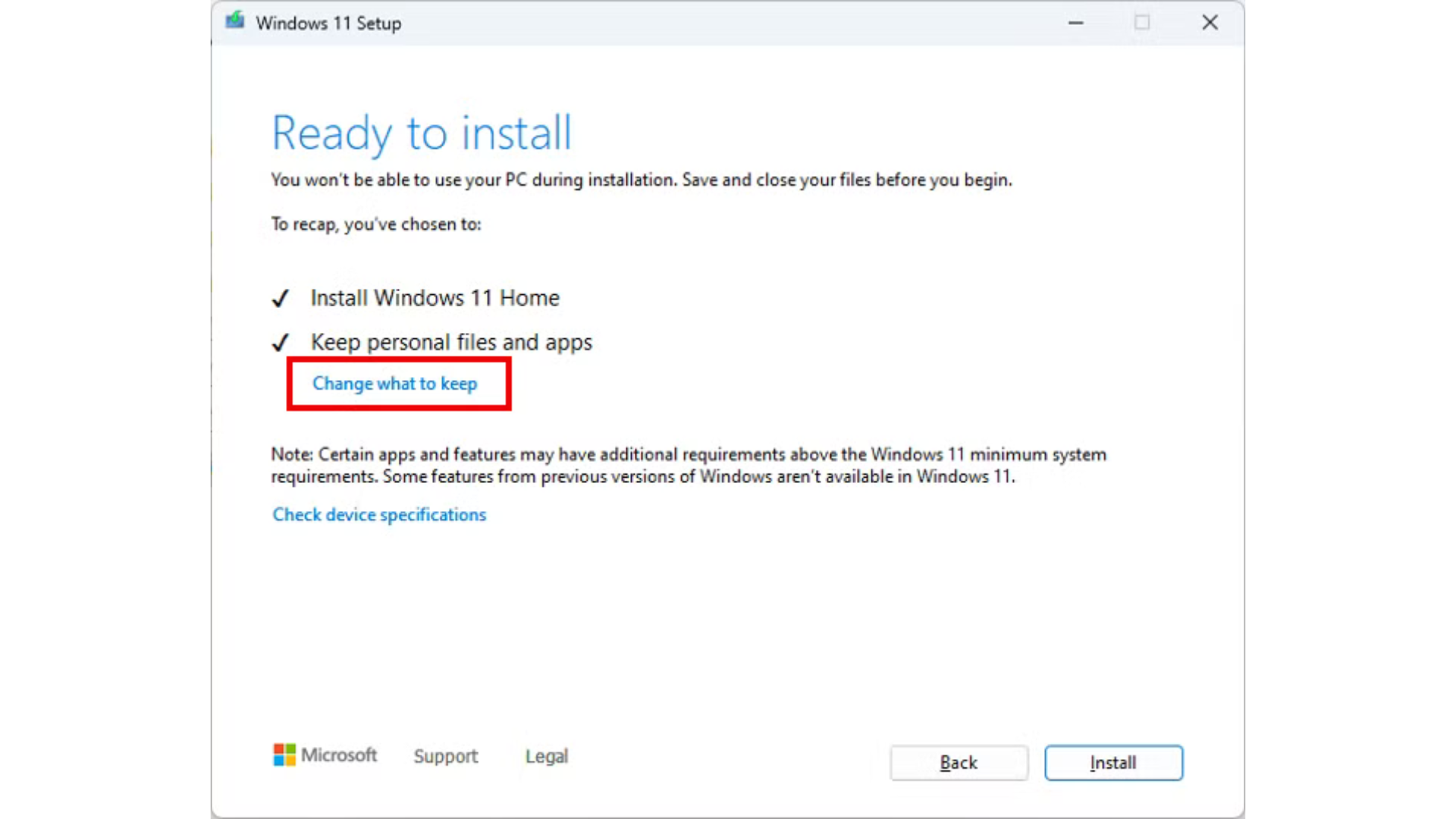Go back using the Back button
Viewport: 1456px width, 819px height.
959,762
